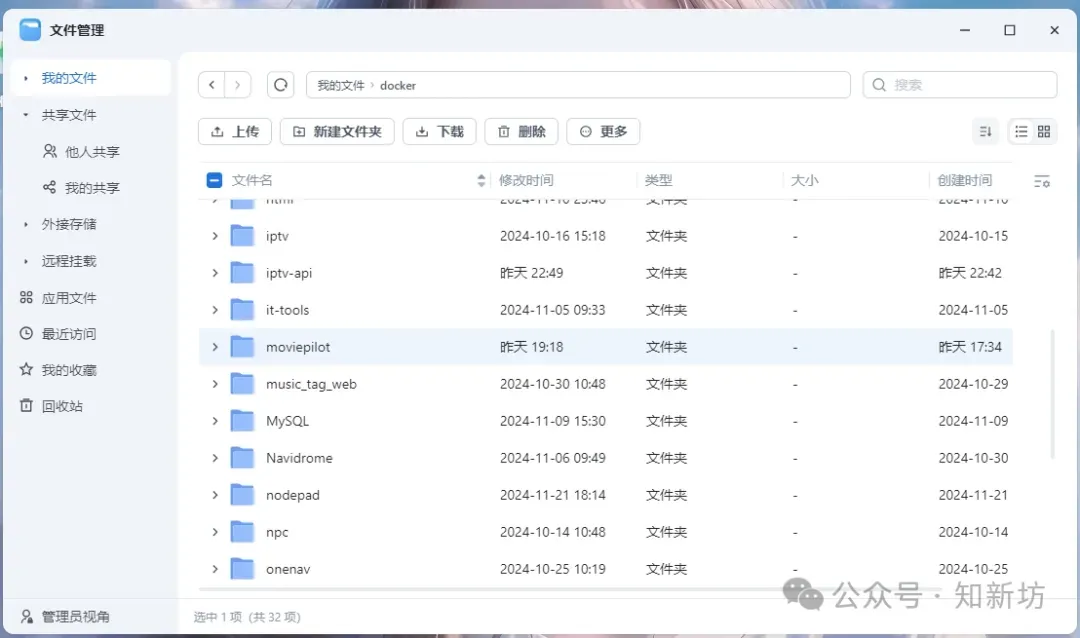Select the onenav folder name
Image resolution: width=1080 pixels, height=638 pixels.
click(288, 569)
